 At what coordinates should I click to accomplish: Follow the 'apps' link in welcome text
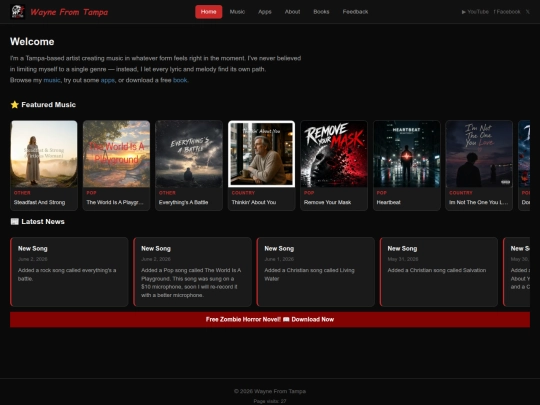coord(107,80)
